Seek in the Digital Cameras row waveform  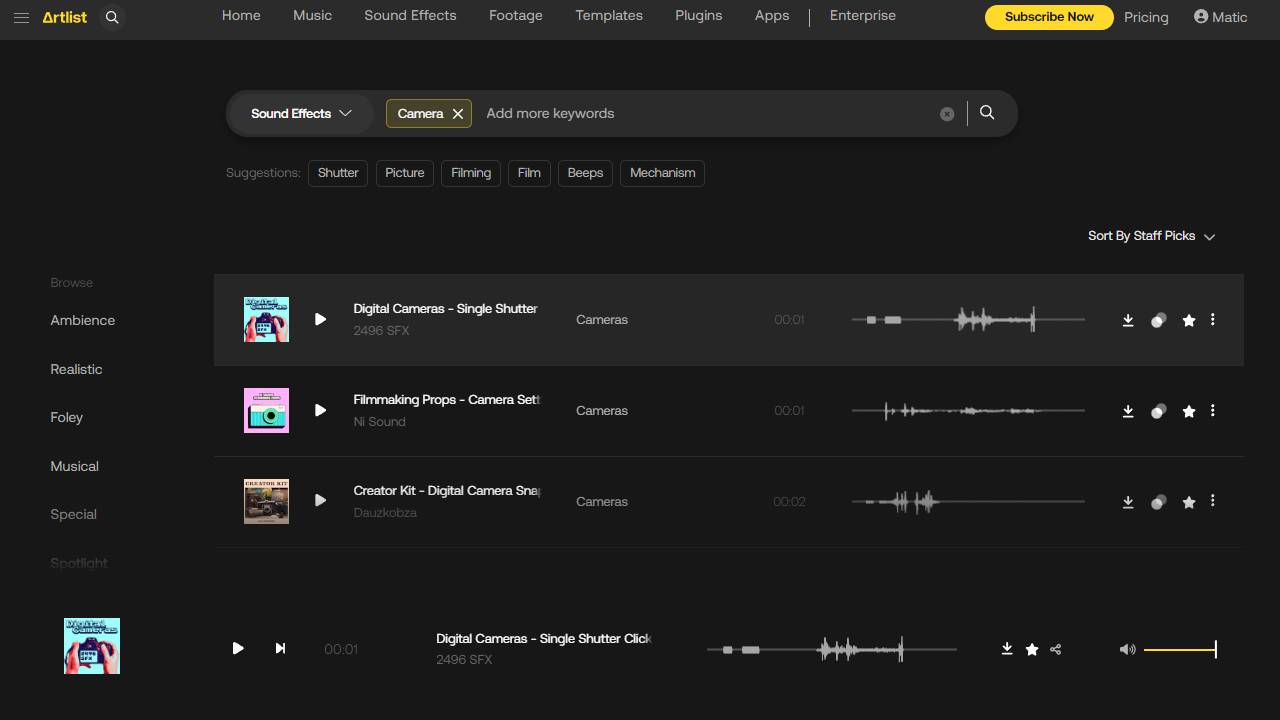(968, 320)
